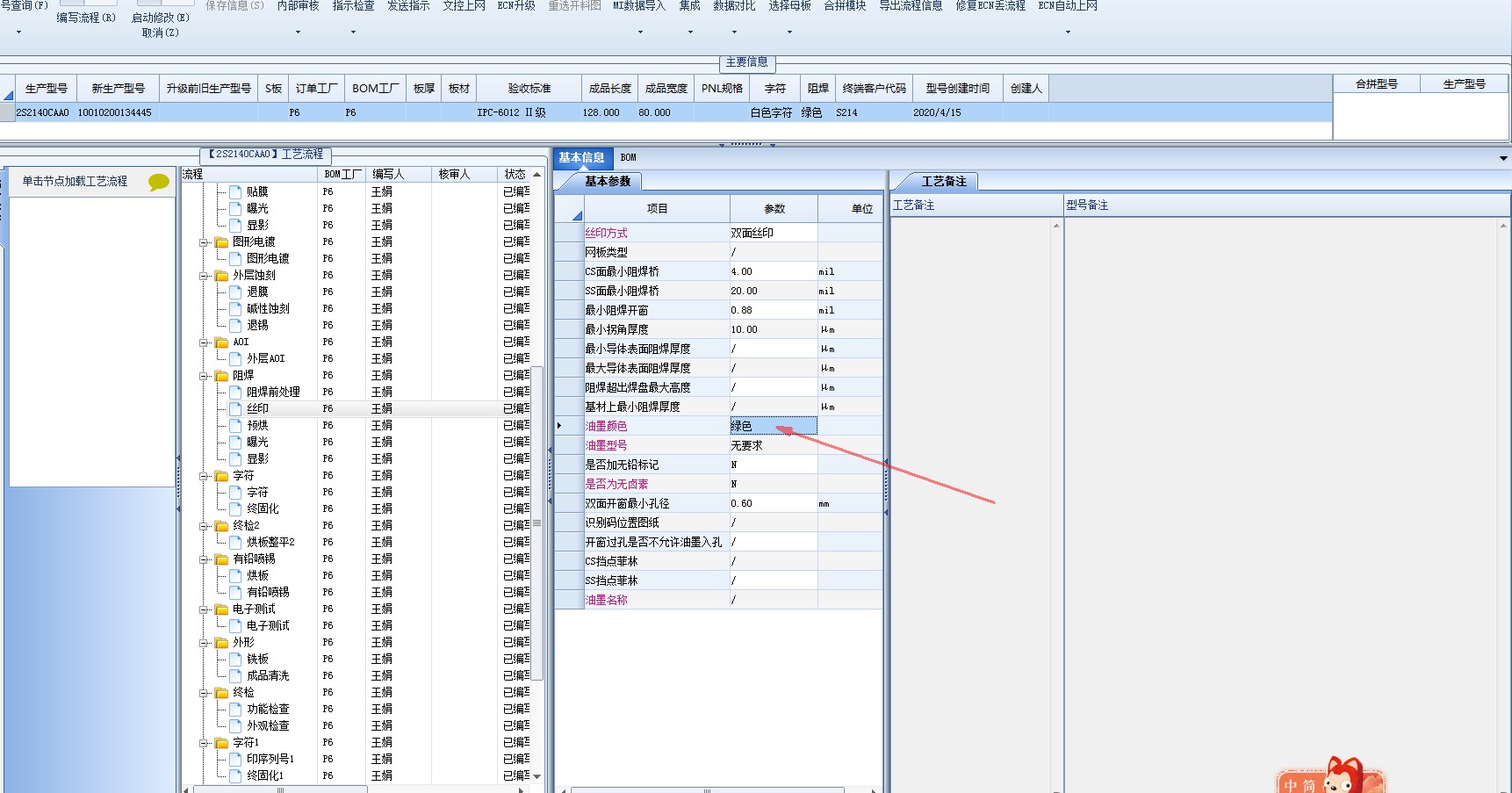Screen dimensions: 1512x793
Task: Click the 自动修改(E) button
Action: pyautogui.click(x=161, y=18)
